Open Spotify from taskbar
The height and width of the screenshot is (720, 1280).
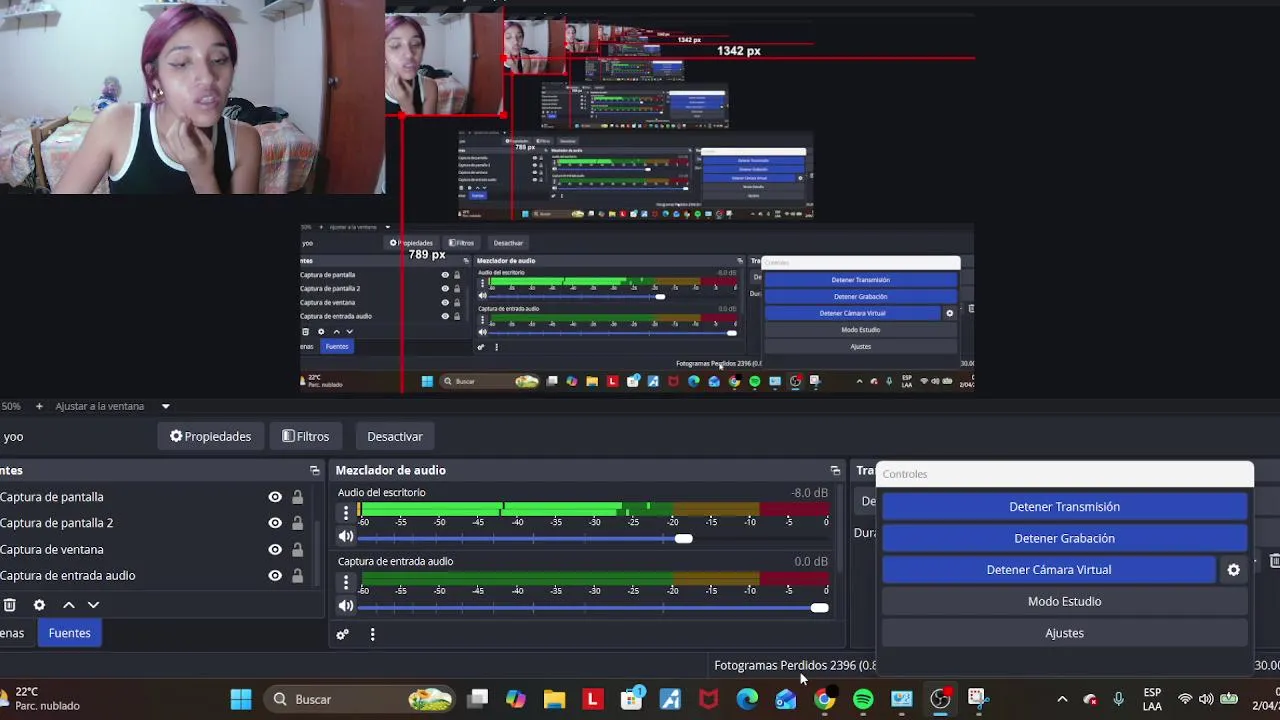pos(863,699)
